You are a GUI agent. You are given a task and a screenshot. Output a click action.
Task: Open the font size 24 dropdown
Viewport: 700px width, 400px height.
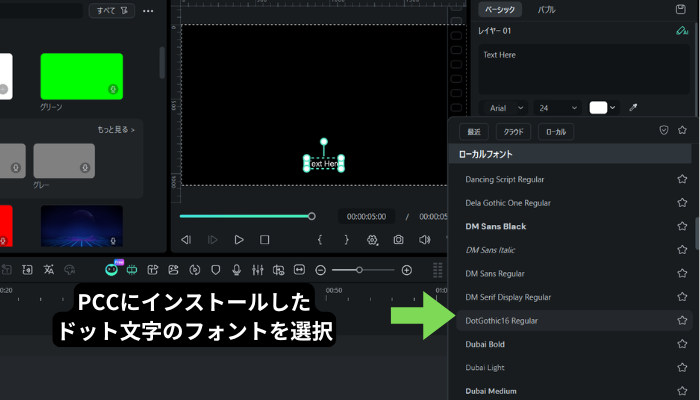(558, 108)
